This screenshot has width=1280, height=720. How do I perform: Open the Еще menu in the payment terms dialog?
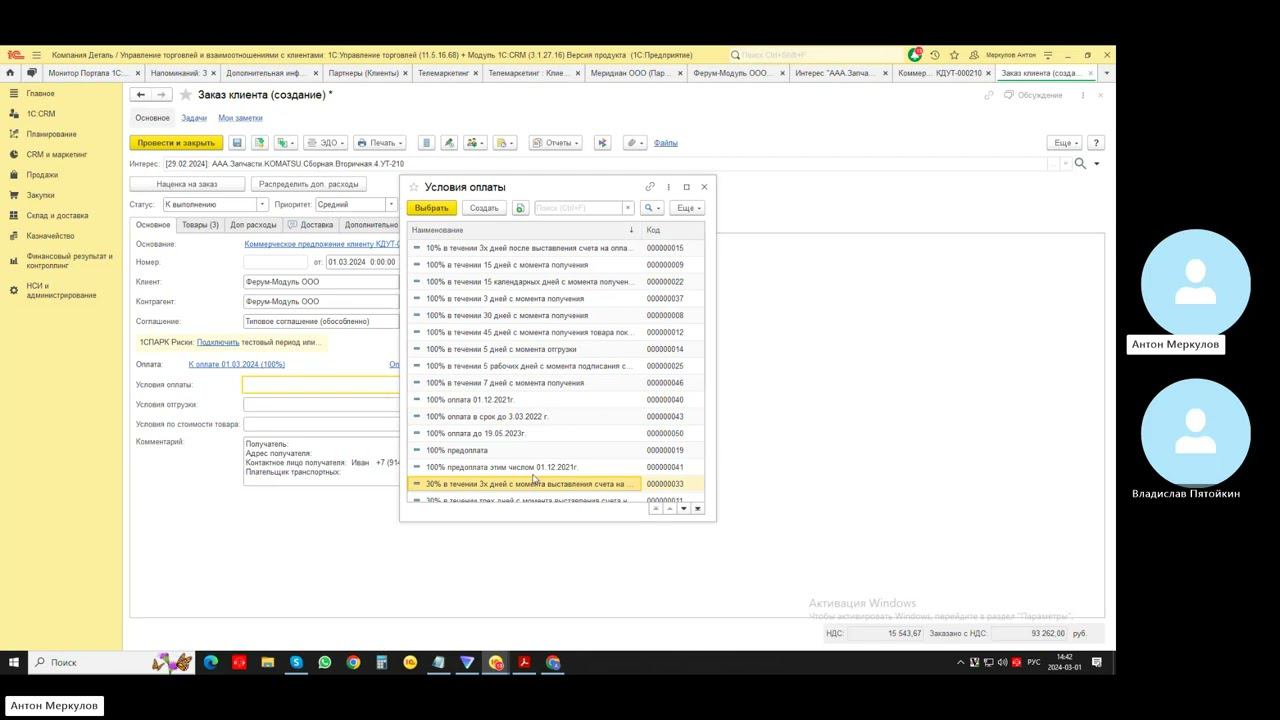[689, 208]
